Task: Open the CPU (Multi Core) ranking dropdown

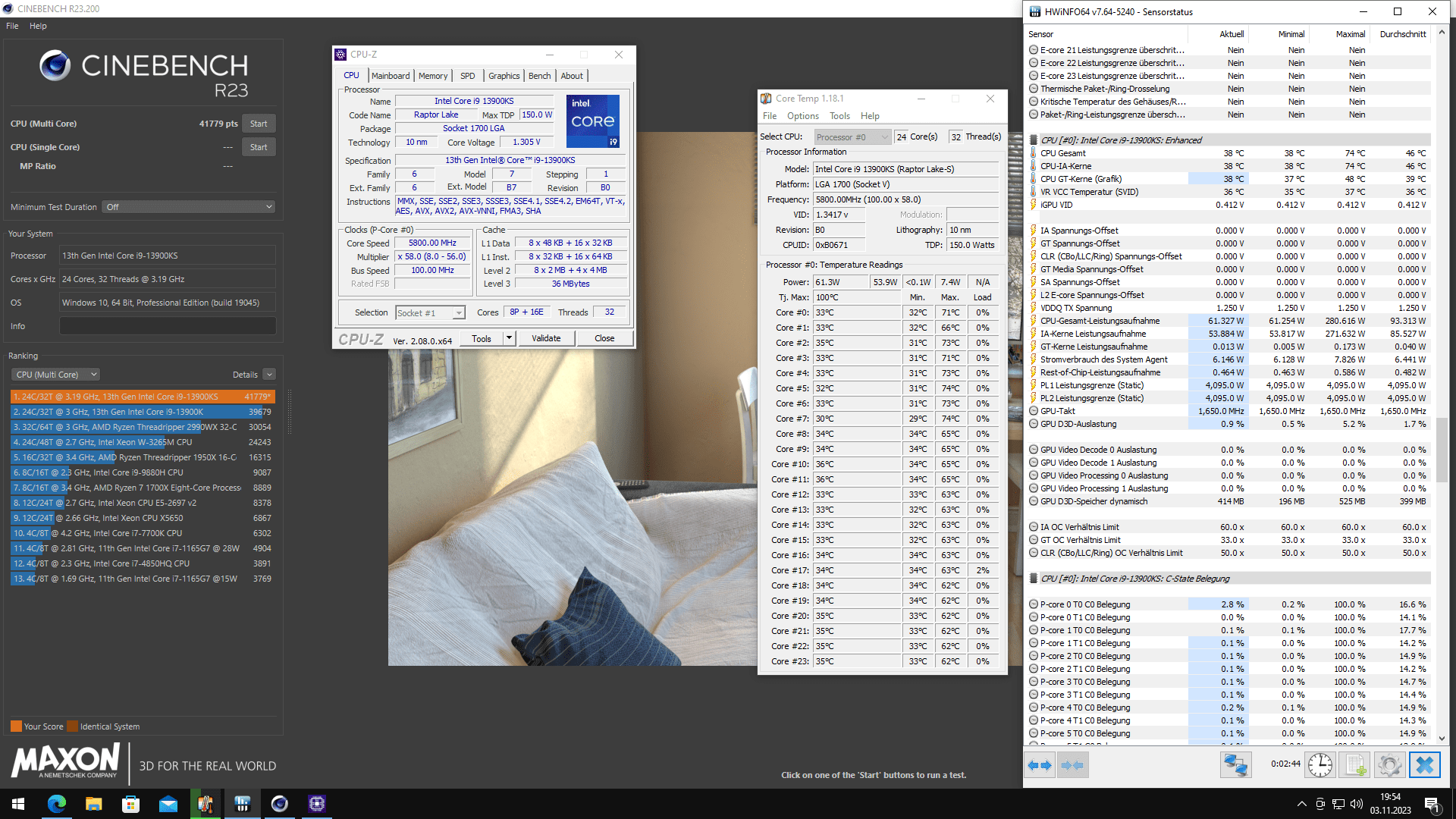Action: [56, 375]
